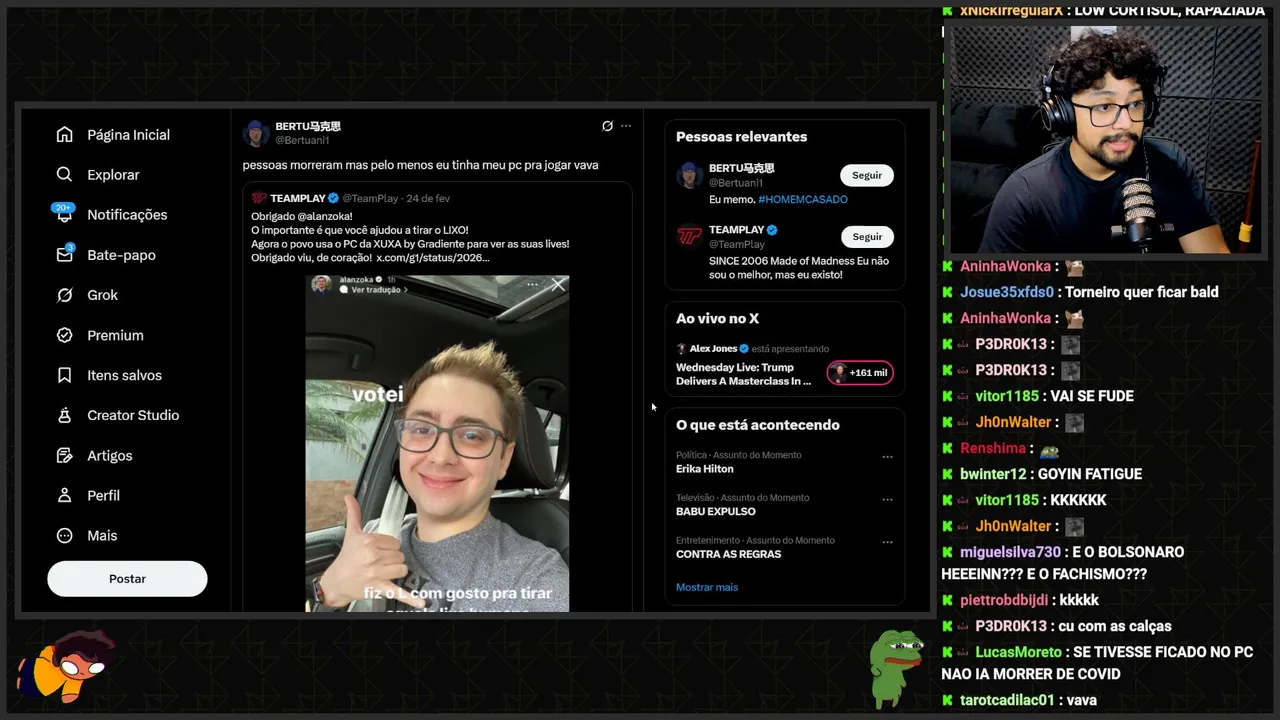Image resolution: width=1280 pixels, height=720 pixels.
Task: Click the streamer webcam feed
Action: (x=1104, y=139)
